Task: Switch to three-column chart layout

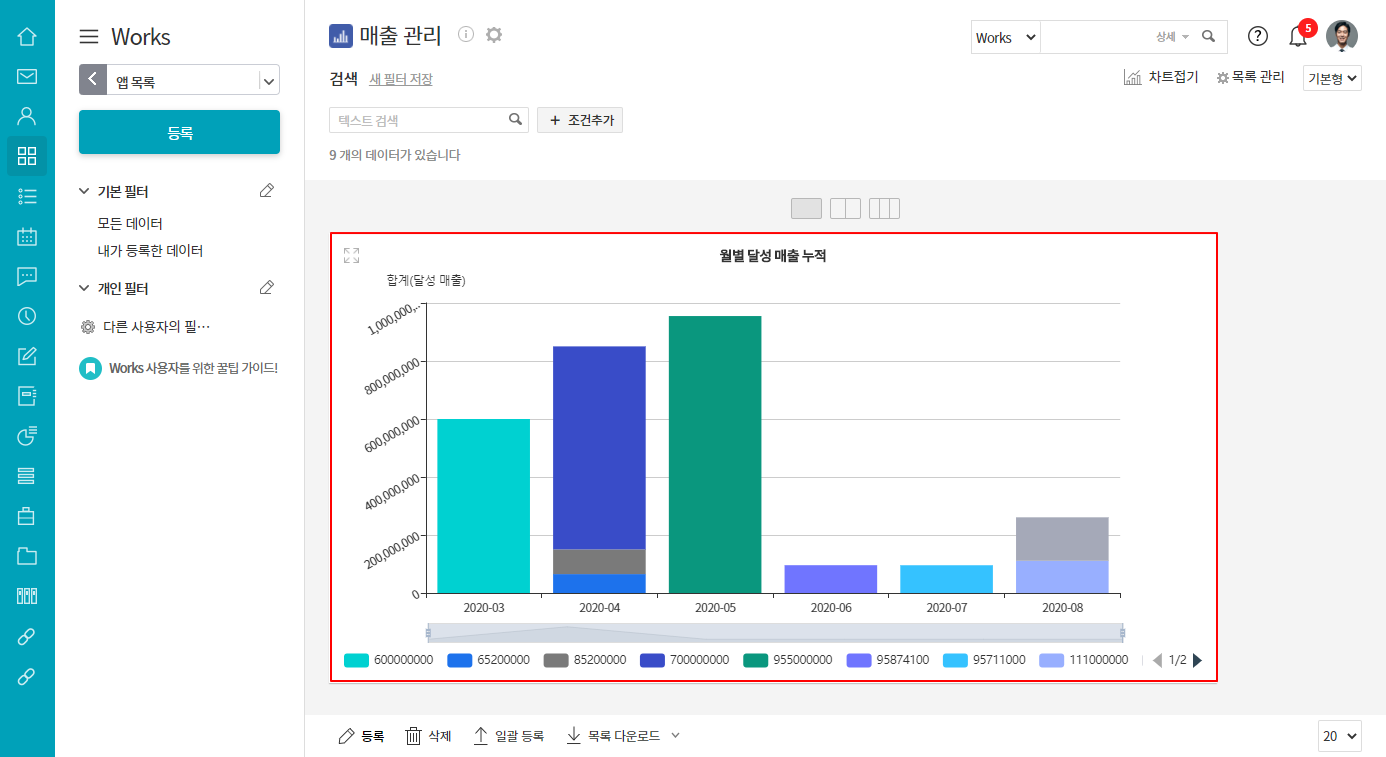Action: 884,208
